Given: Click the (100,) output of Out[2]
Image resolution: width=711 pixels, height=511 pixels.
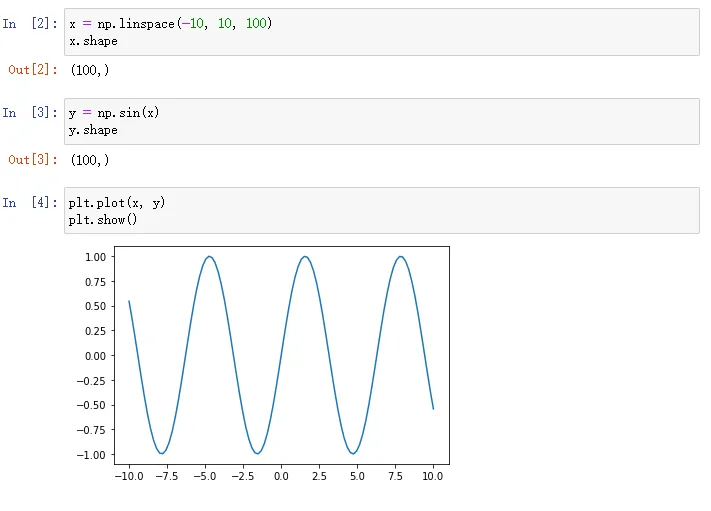Looking at the screenshot, I should pyautogui.click(x=90, y=70).
